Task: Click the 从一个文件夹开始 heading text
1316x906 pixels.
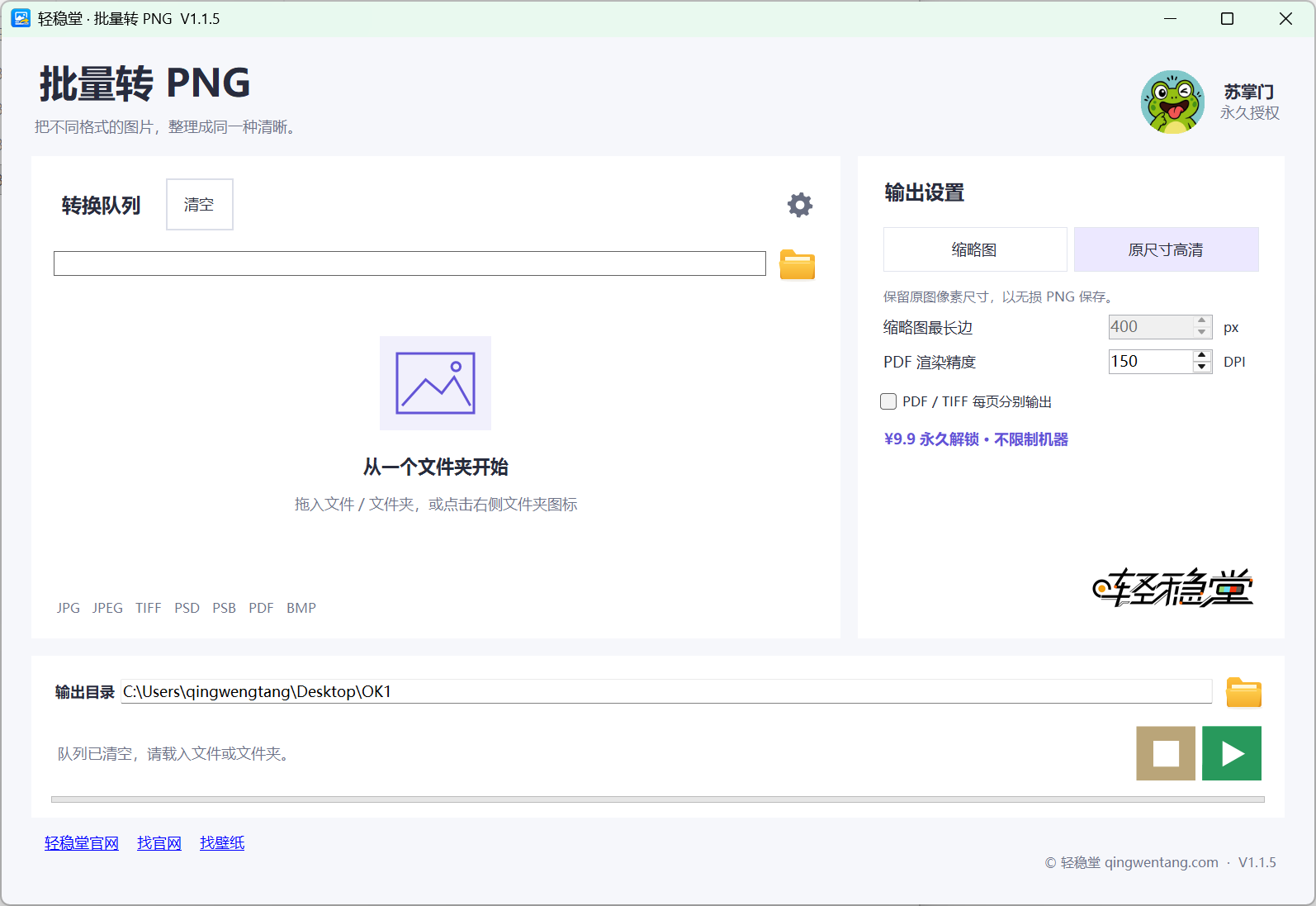Action: (436, 467)
